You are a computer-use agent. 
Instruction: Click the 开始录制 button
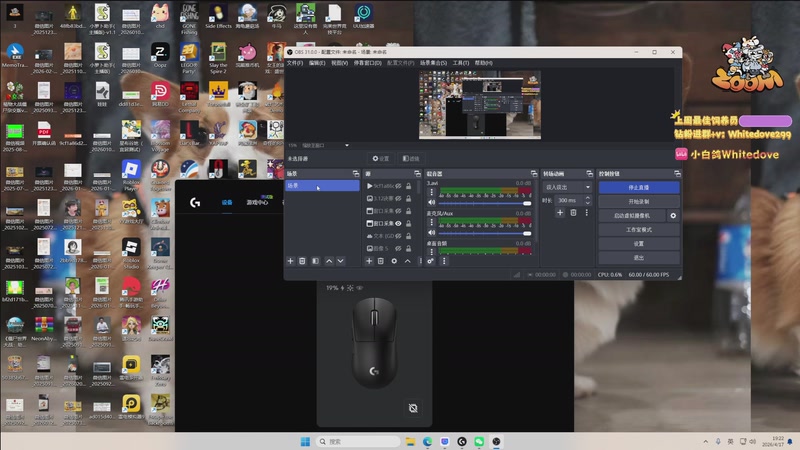639,201
